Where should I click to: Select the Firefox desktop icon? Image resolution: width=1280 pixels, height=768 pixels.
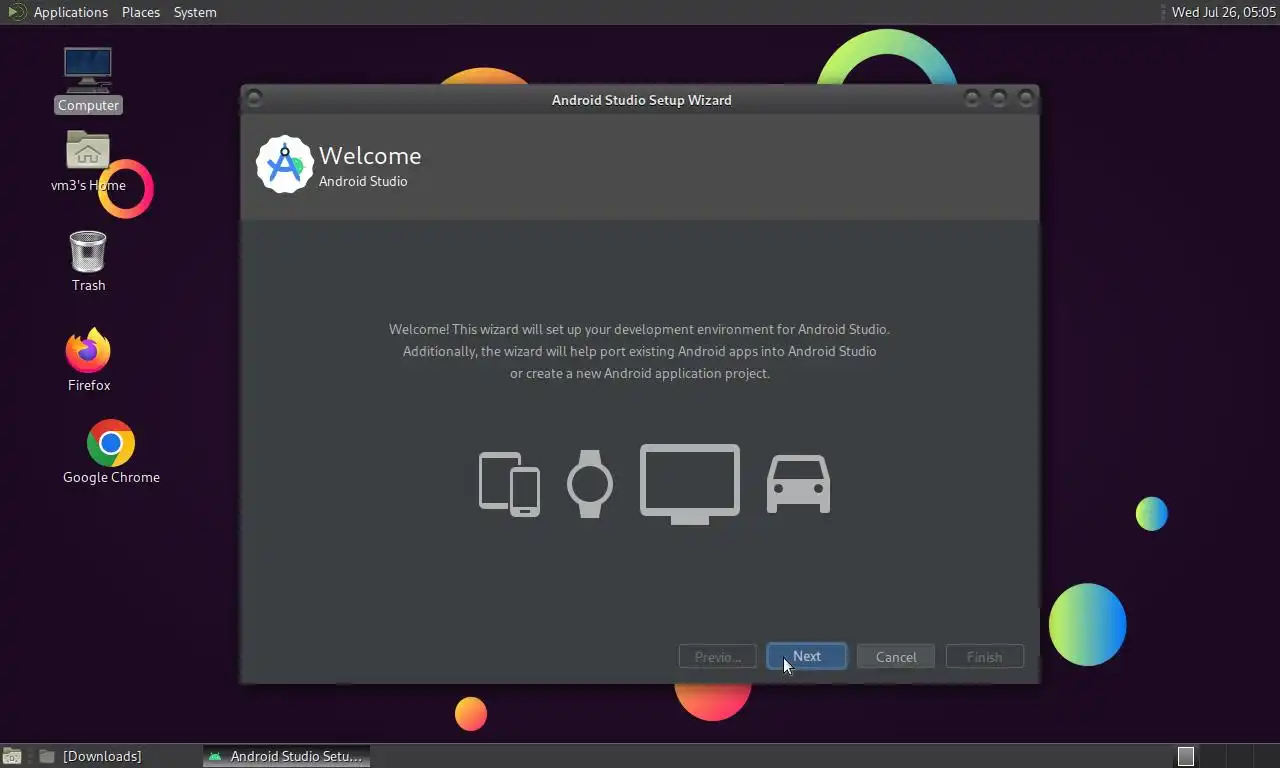88,360
